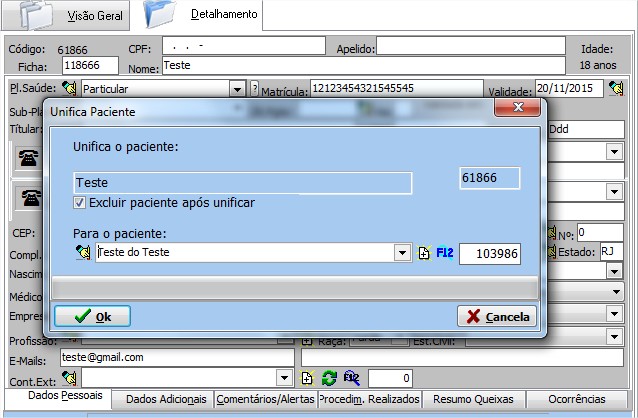The height and width of the screenshot is (418, 638).
Task: Click the lookup icon beside the Validade date
Action: coord(616,89)
